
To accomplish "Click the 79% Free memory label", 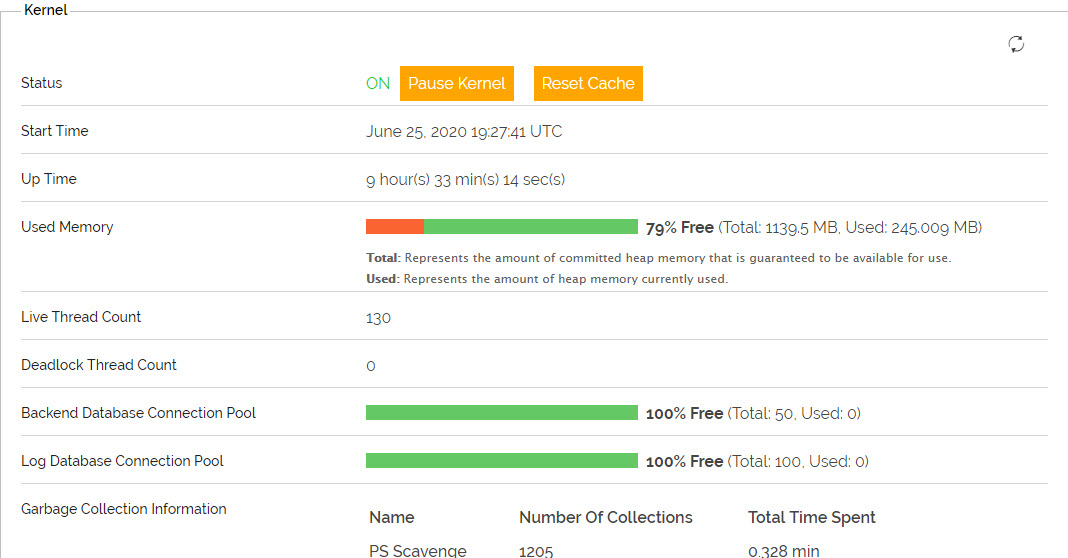I will 679,228.
